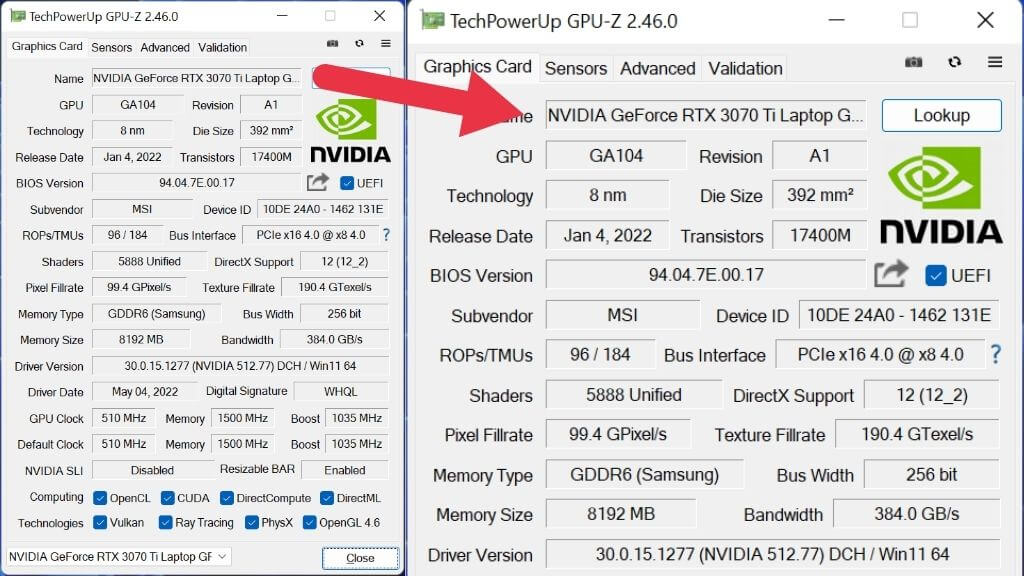Toggle the DirectCompute checkbox
The image size is (1024, 576).
coord(227,498)
